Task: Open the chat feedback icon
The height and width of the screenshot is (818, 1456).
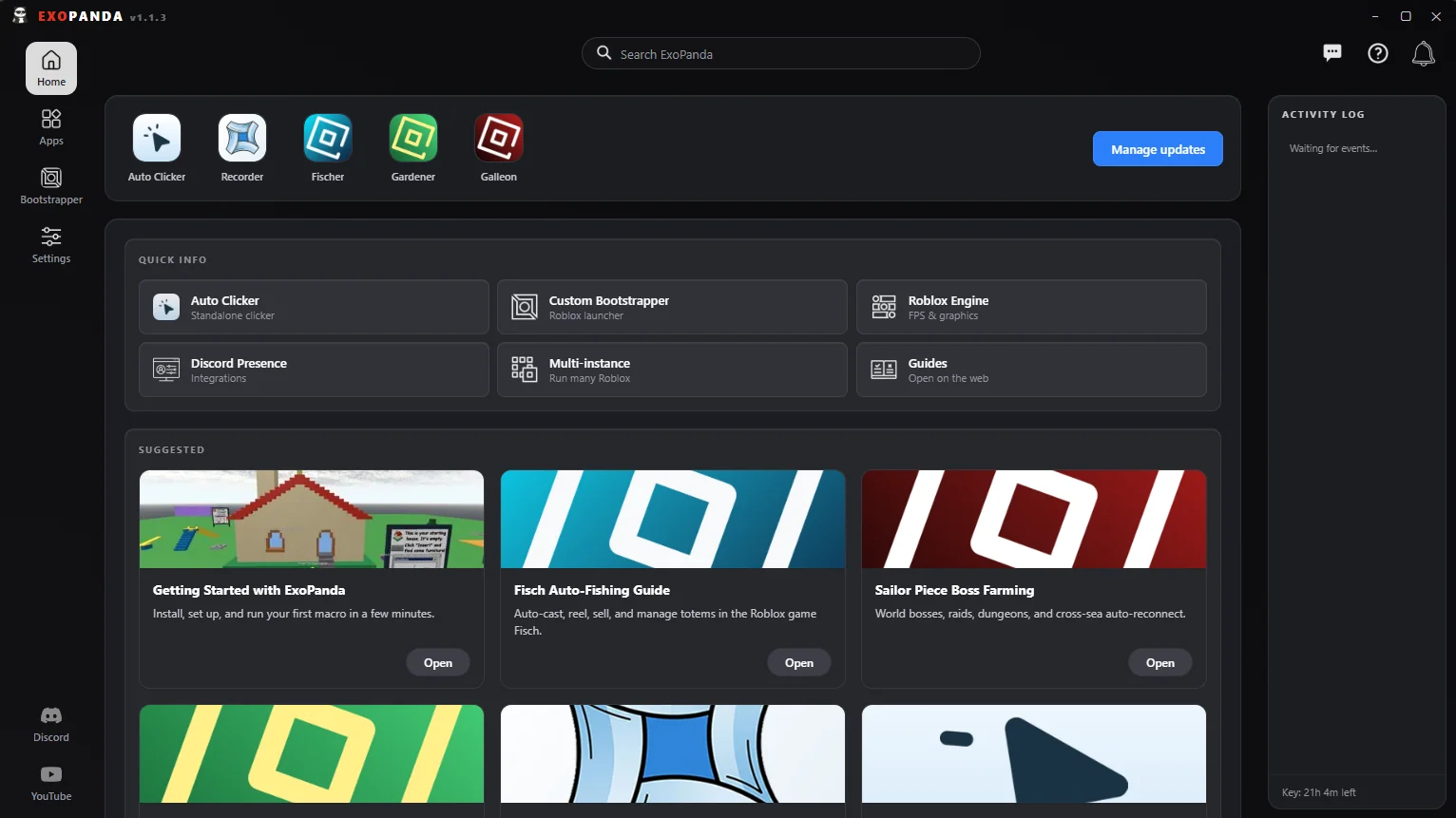Action: pos(1332,53)
